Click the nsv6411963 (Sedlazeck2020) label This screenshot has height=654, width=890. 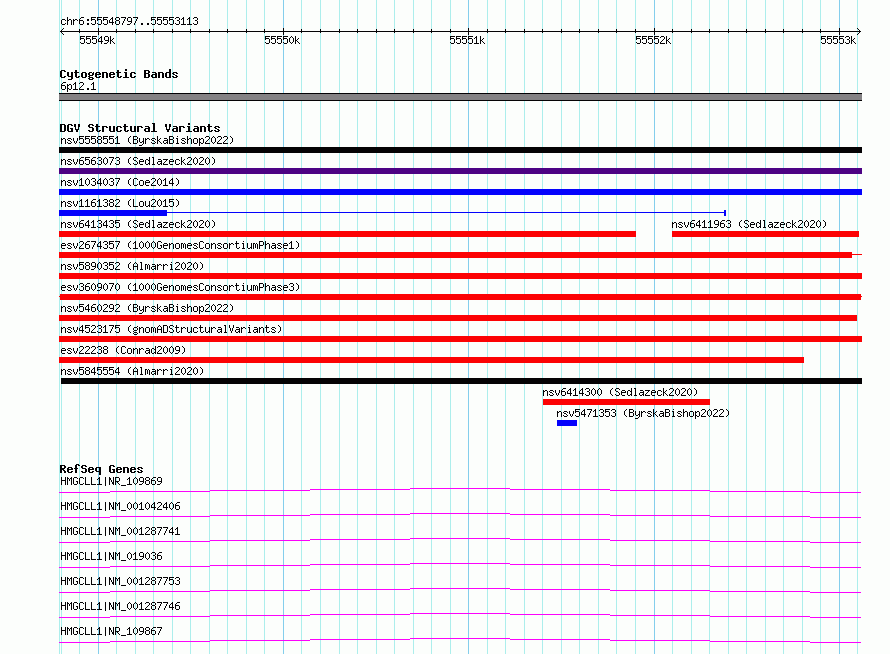tap(749, 224)
